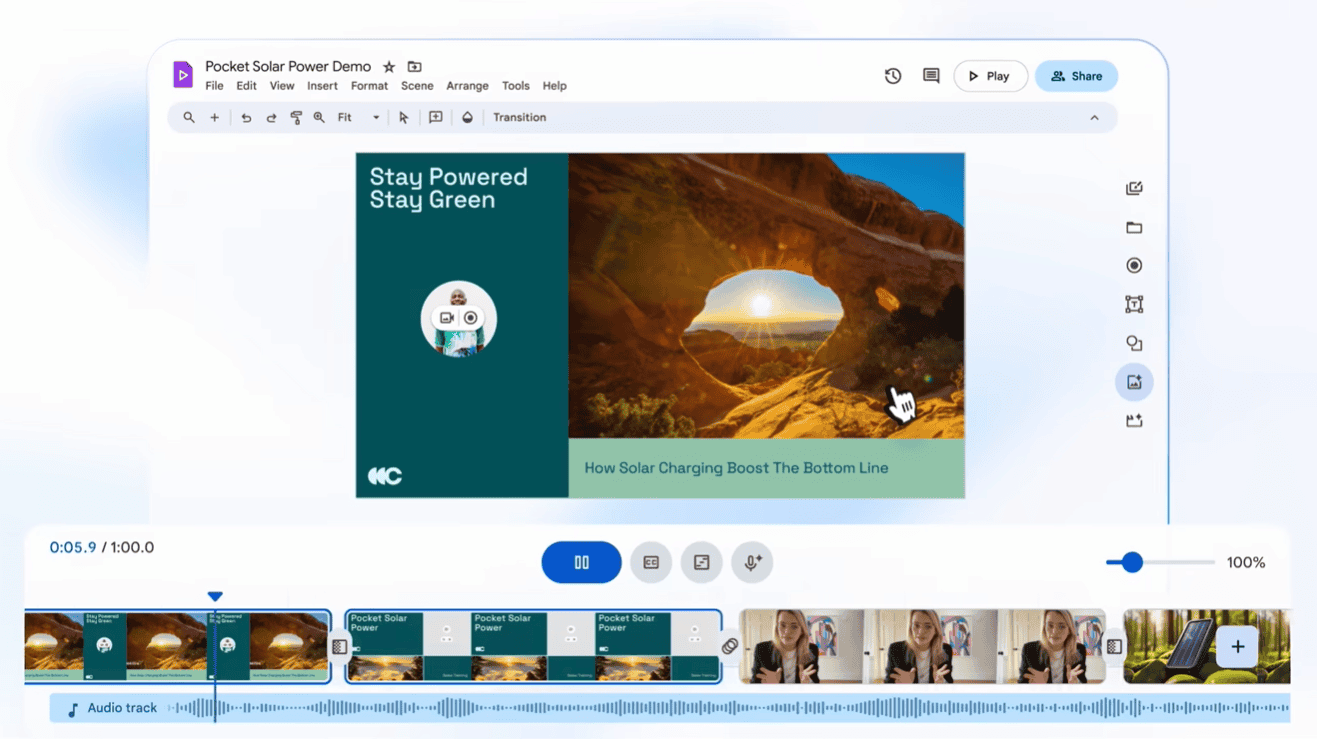Apply a Transition from the toolbar
1317x739 pixels.
tap(519, 117)
